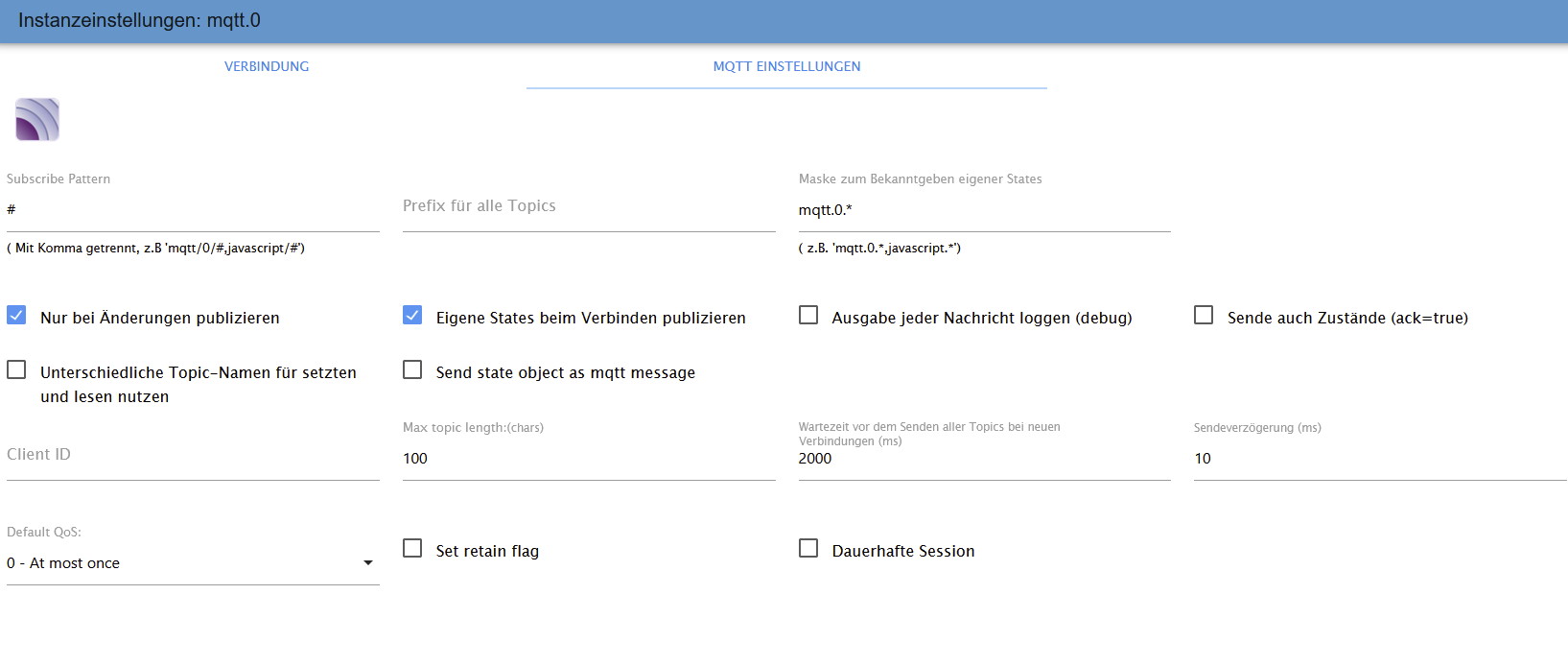Image resolution: width=1568 pixels, height=666 pixels.
Task: Select the MQTT EINSTELLUNGEN tab
Action: (x=786, y=66)
